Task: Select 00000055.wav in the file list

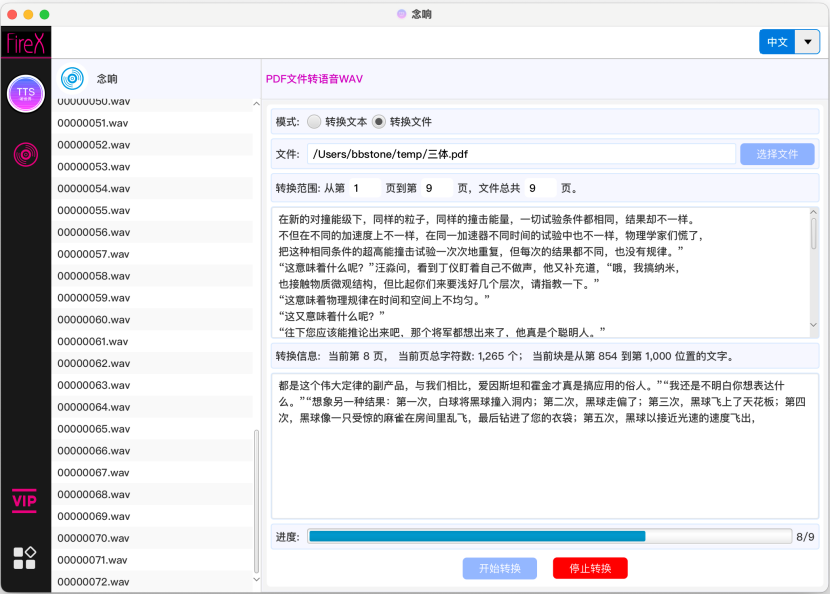Action: tap(152, 210)
